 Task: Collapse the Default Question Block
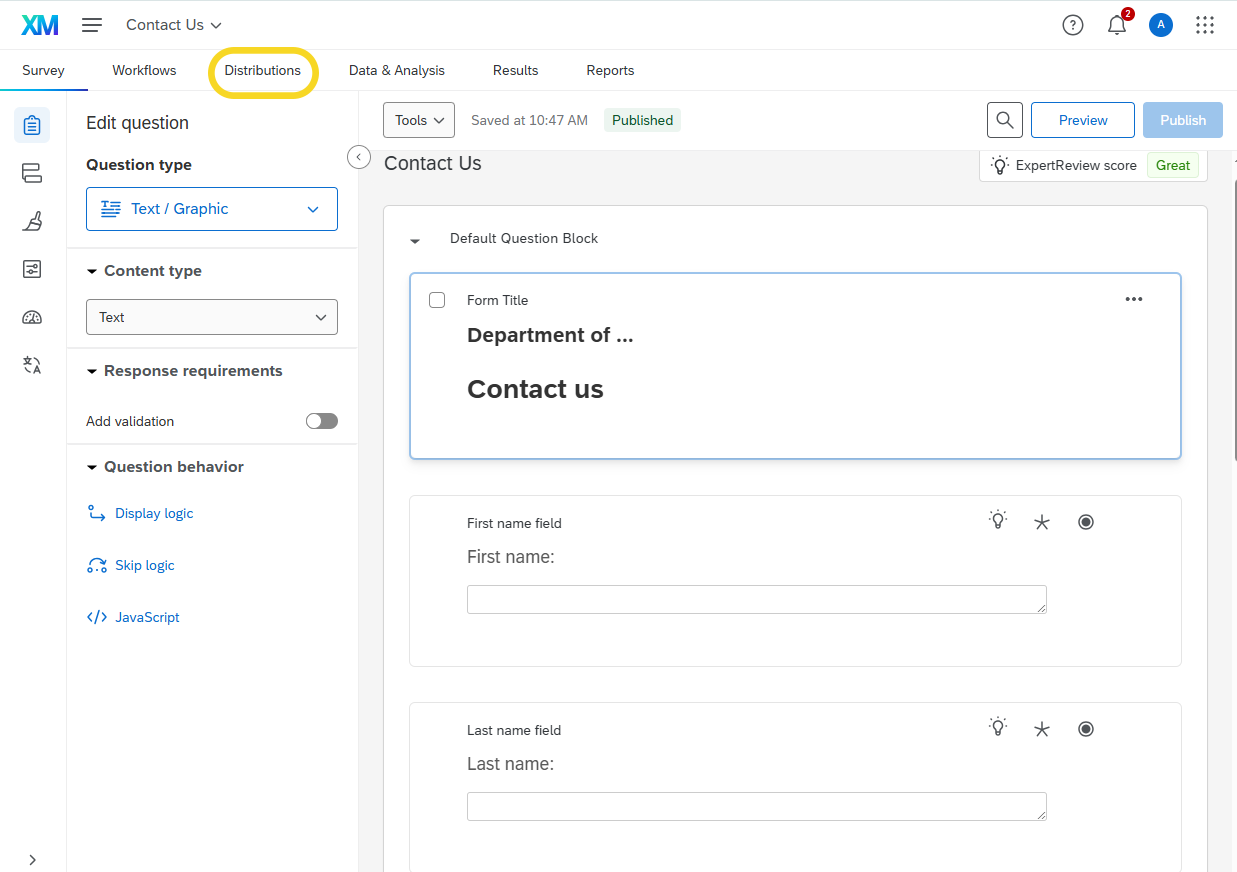[x=415, y=240]
